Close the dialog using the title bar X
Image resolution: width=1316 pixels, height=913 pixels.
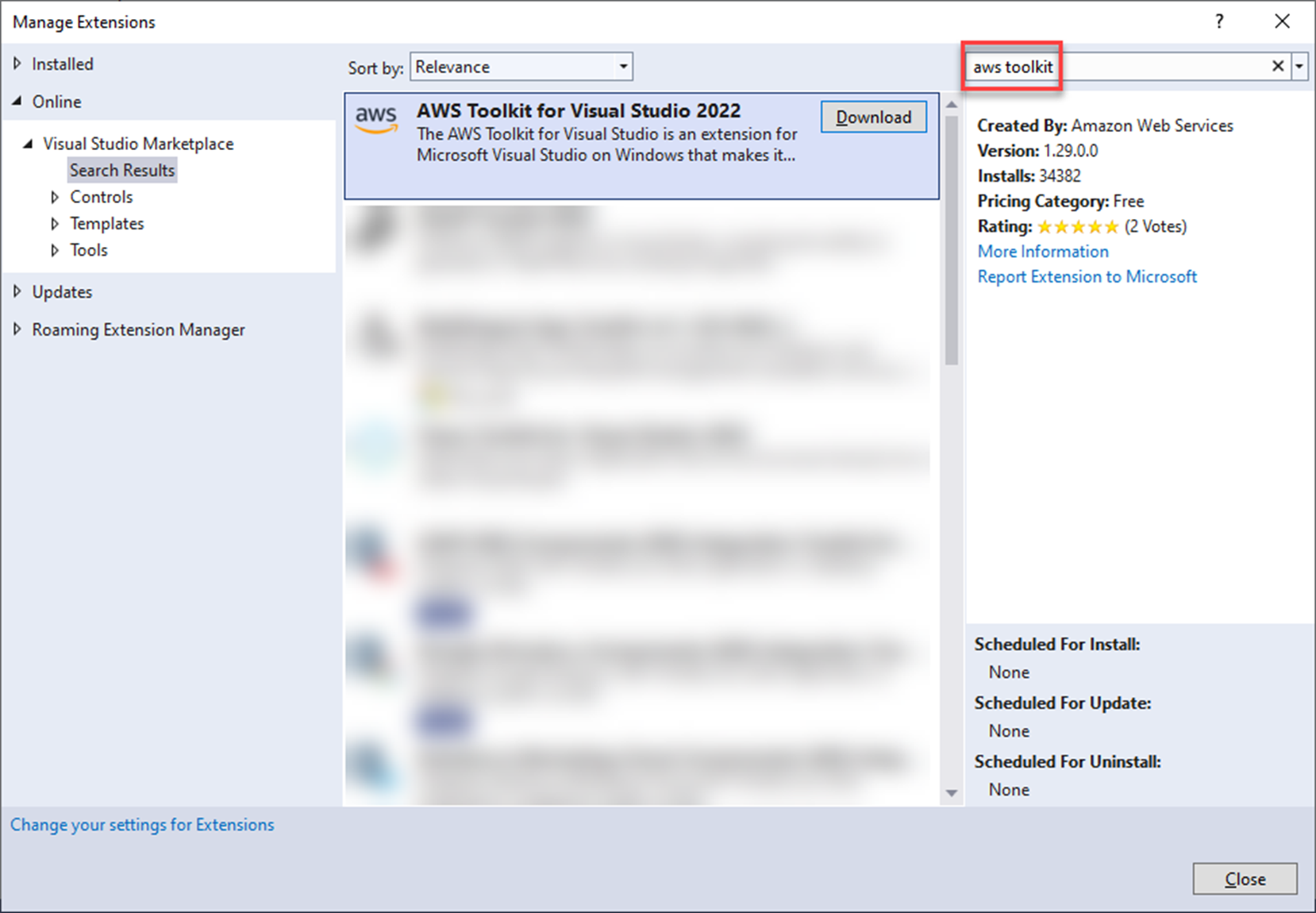[x=1282, y=21]
